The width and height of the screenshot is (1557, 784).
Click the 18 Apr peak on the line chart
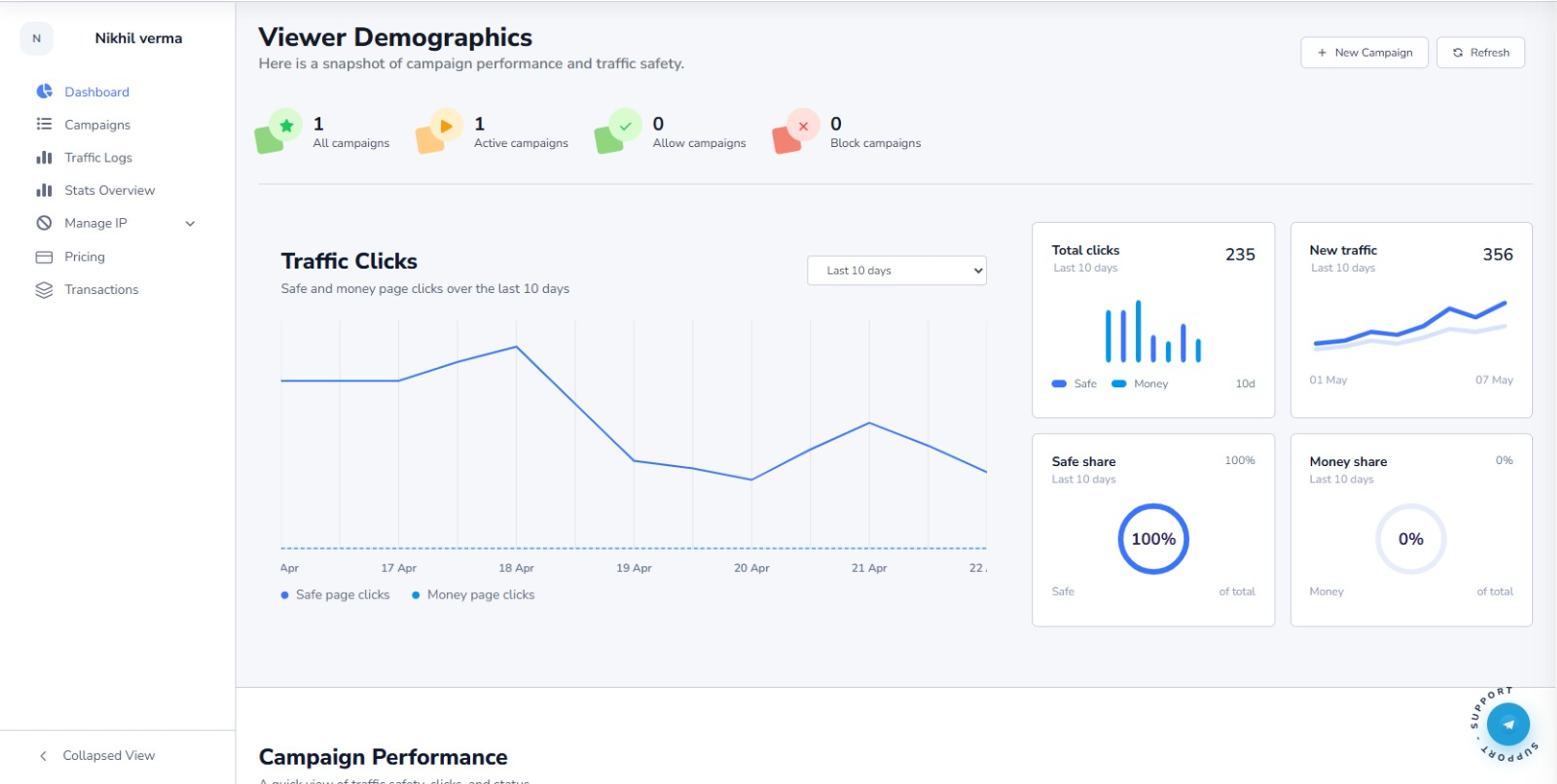coord(516,347)
